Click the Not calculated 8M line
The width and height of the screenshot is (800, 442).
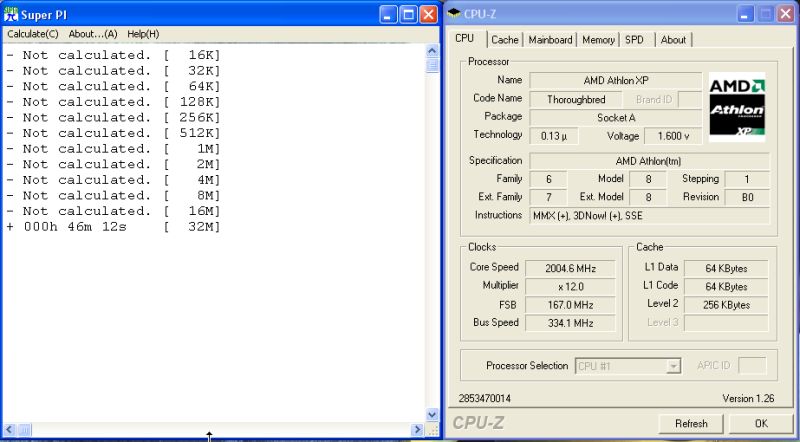[113, 195]
